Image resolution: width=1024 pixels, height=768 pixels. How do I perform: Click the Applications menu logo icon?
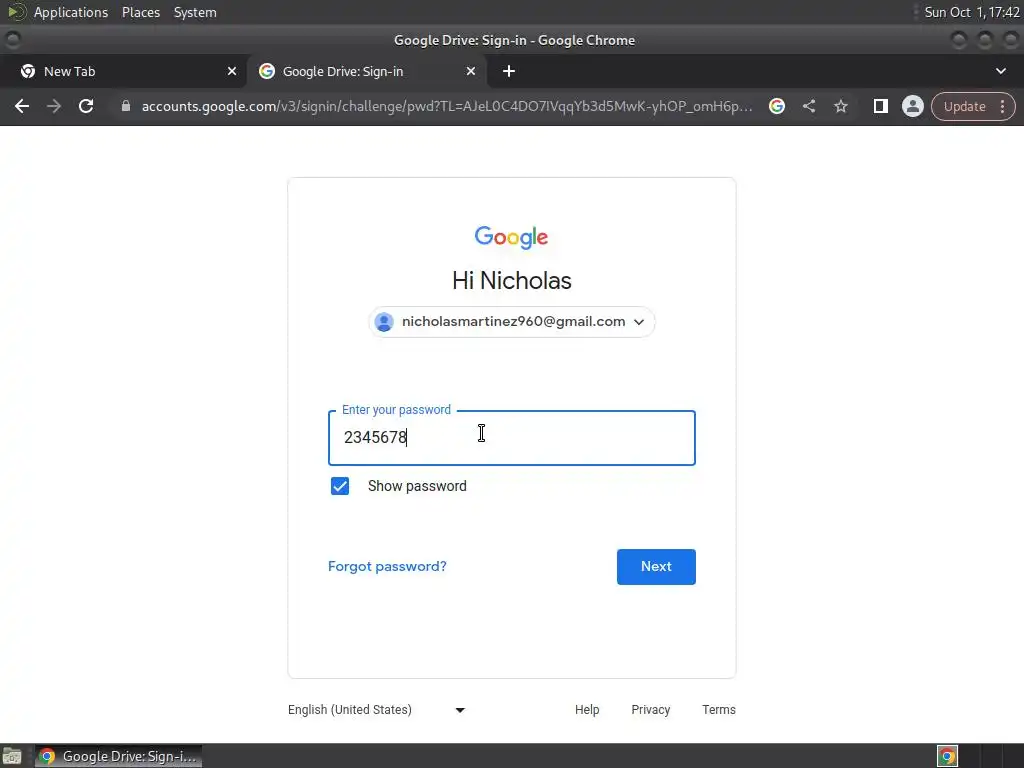click(16, 12)
